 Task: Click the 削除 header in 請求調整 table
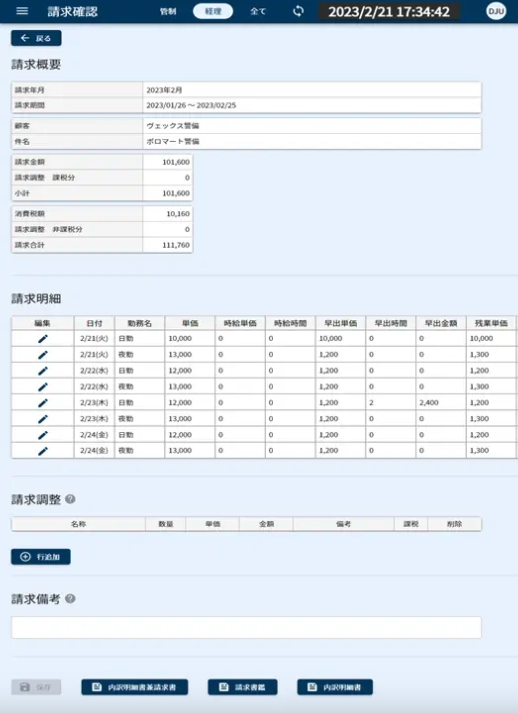click(x=454, y=524)
